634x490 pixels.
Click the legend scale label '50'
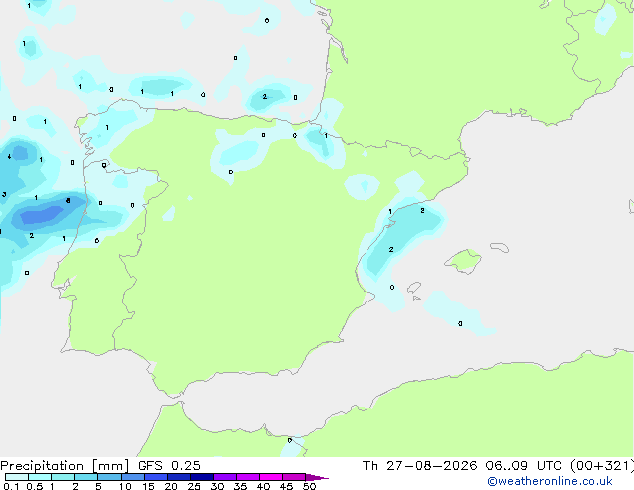[x=309, y=486]
